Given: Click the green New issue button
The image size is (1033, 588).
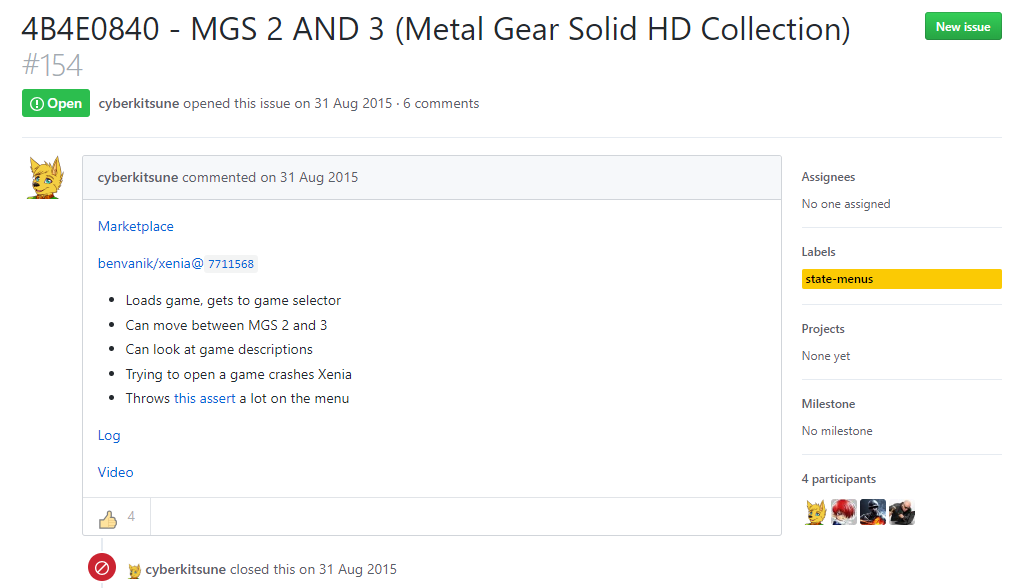Looking at the screenshot, I should pos(963,27).
